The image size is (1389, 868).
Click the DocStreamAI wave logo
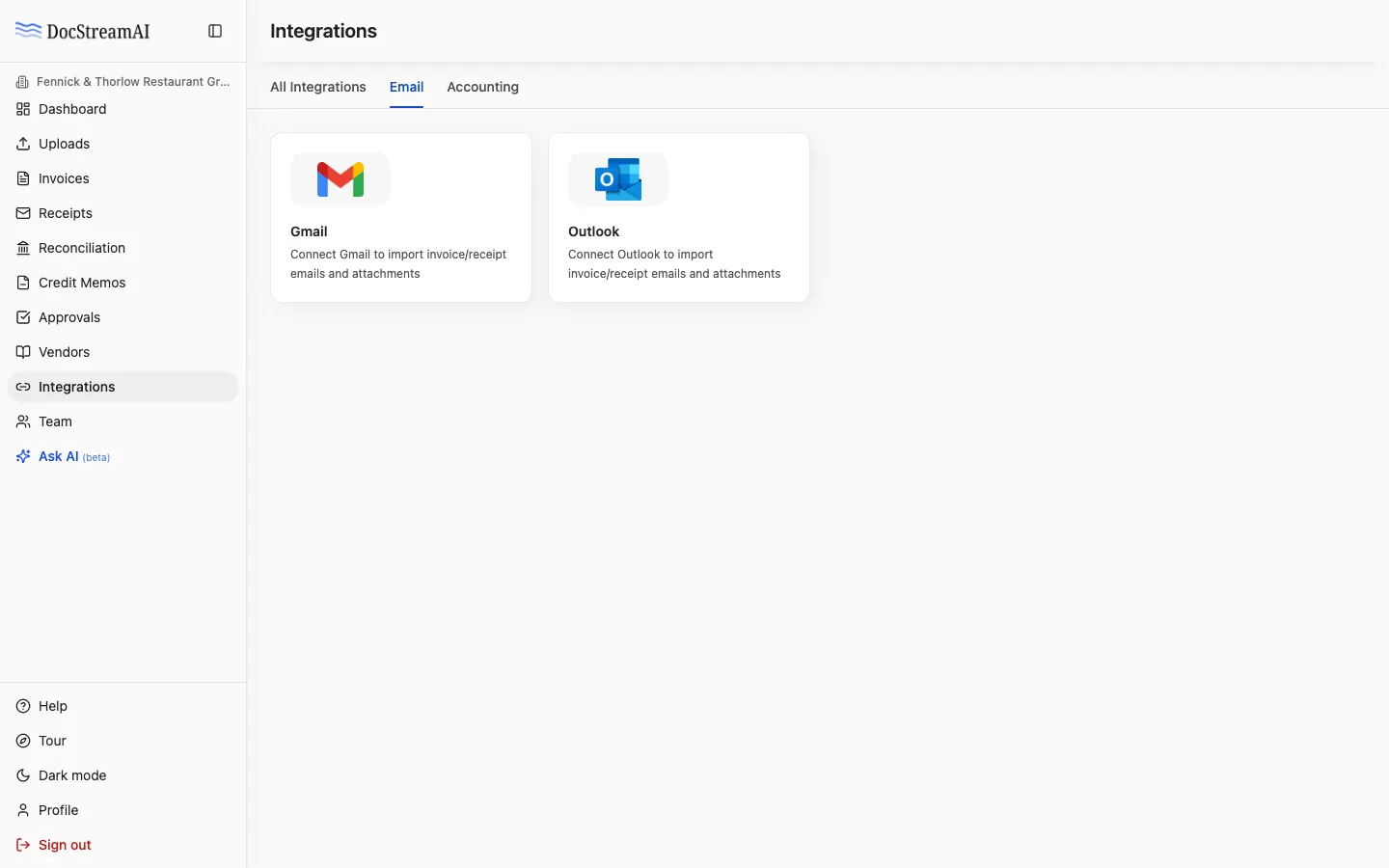coord(28,31)
